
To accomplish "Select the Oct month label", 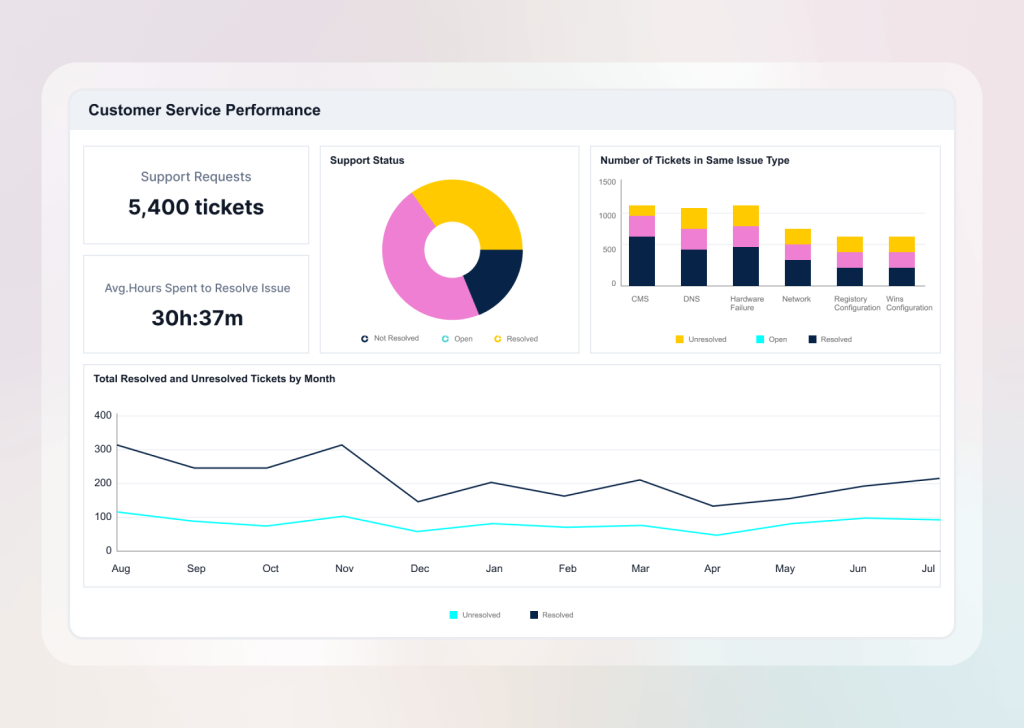I will pos(270,569).
